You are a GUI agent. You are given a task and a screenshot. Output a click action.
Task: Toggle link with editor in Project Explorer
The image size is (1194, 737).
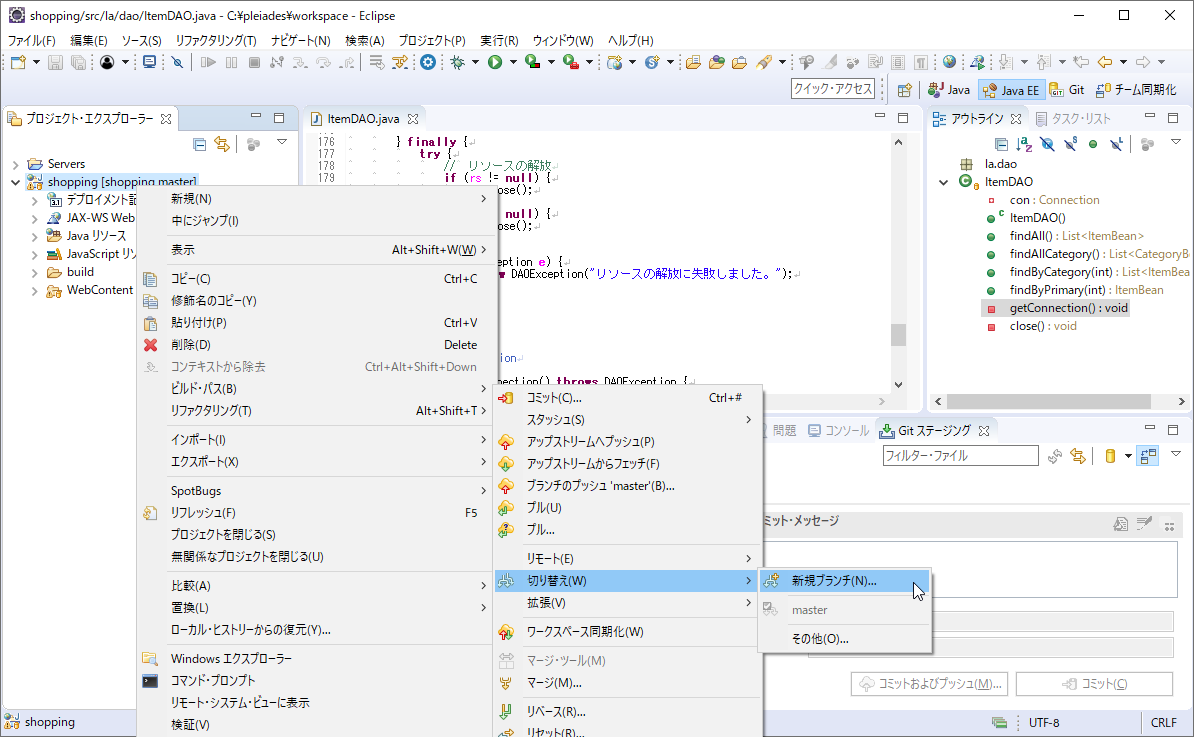222,144
